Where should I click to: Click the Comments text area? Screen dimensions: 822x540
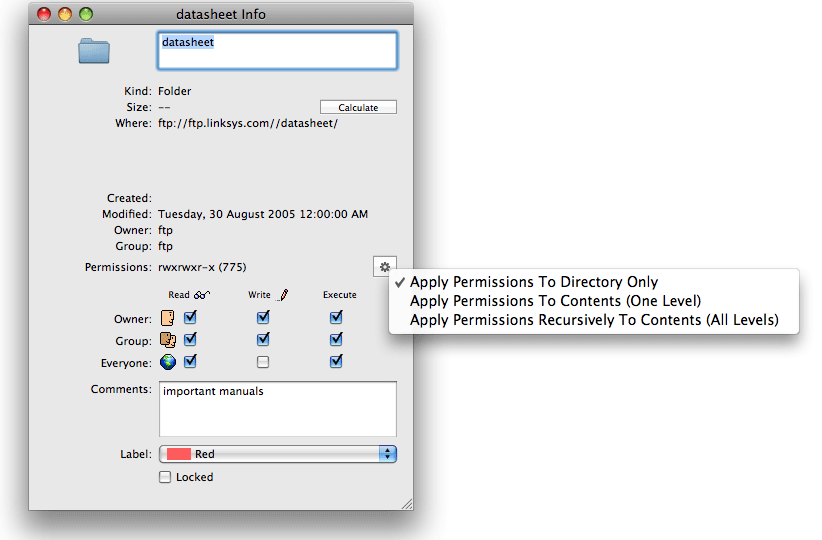point(278,409)
